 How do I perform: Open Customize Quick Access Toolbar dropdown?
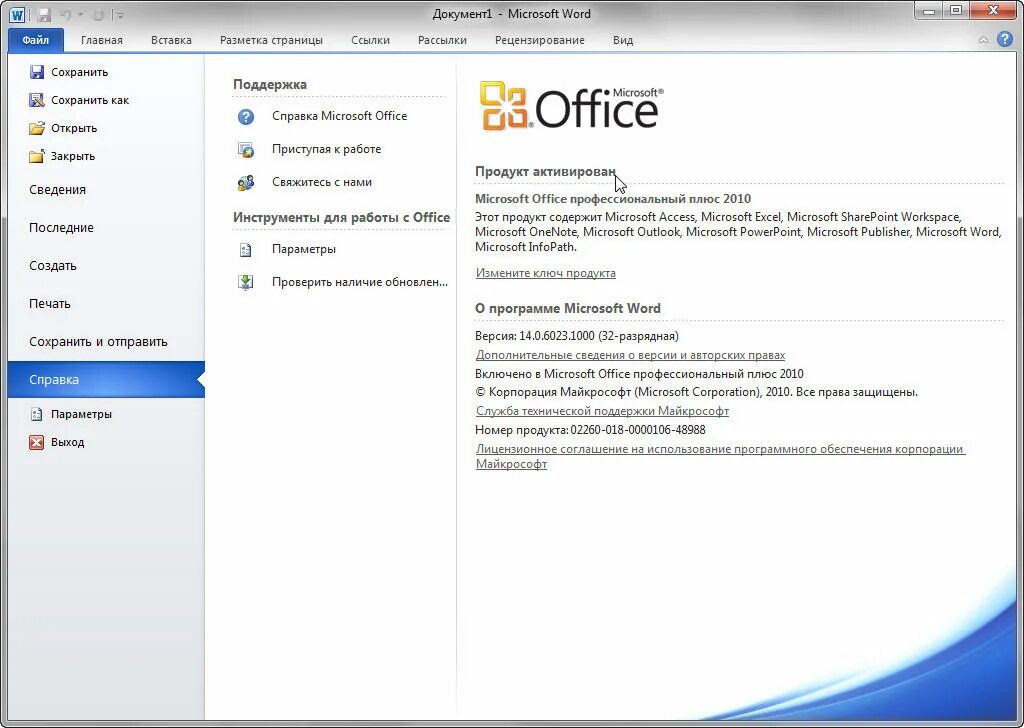(x=120, y=14)
